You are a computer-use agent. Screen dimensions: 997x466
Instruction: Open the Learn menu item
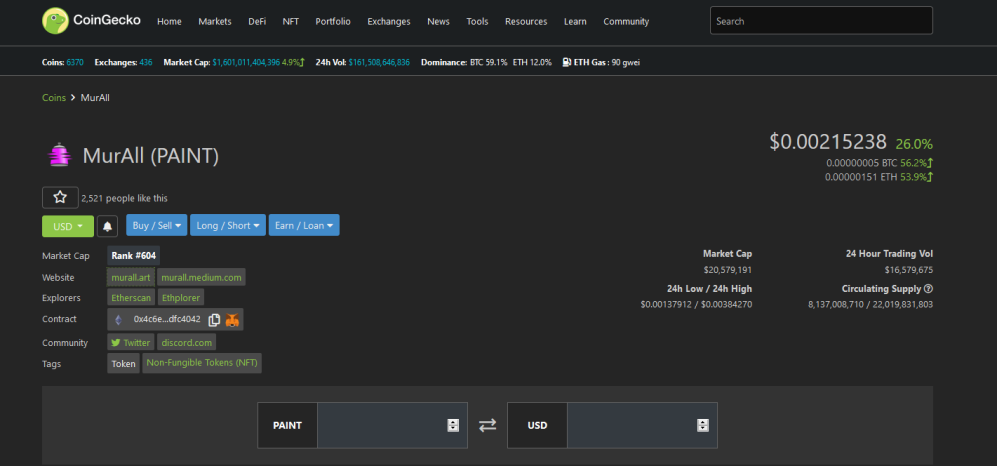pos(575,21)
